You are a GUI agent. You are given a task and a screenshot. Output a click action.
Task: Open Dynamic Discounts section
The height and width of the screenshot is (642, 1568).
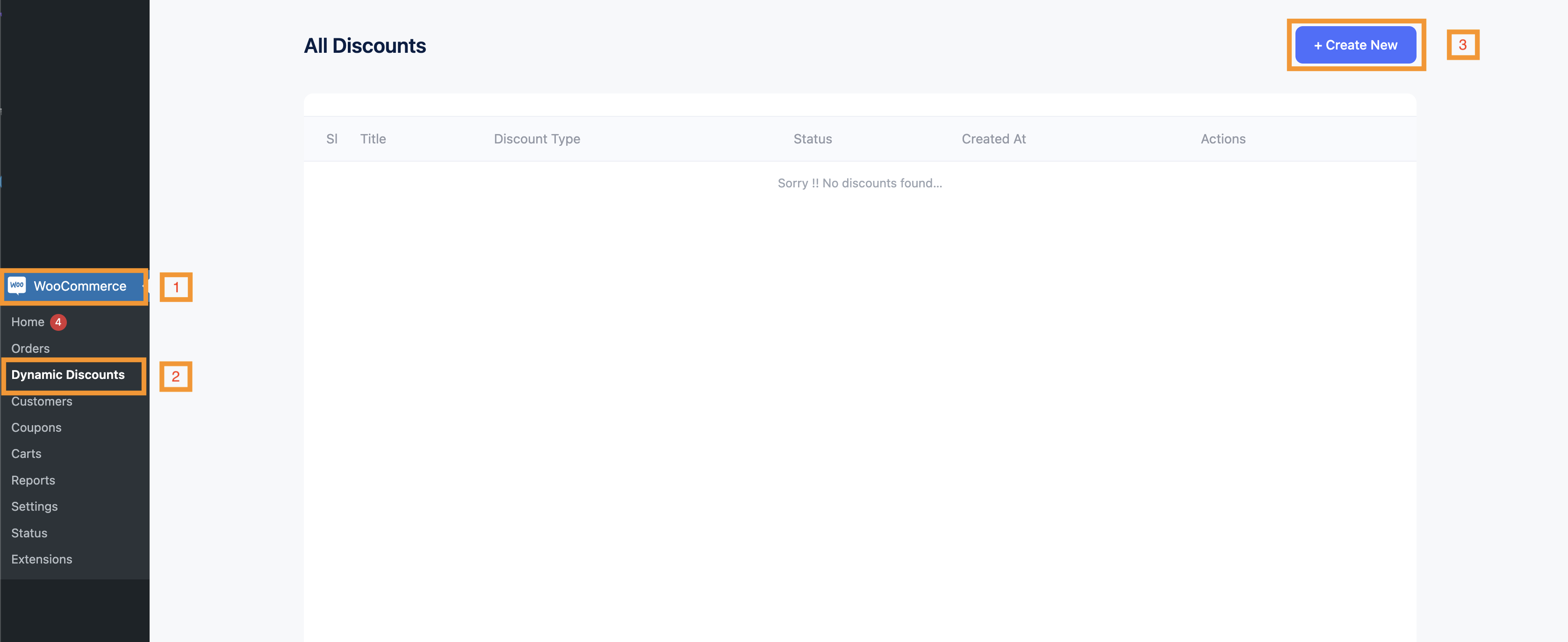point(74,373)
